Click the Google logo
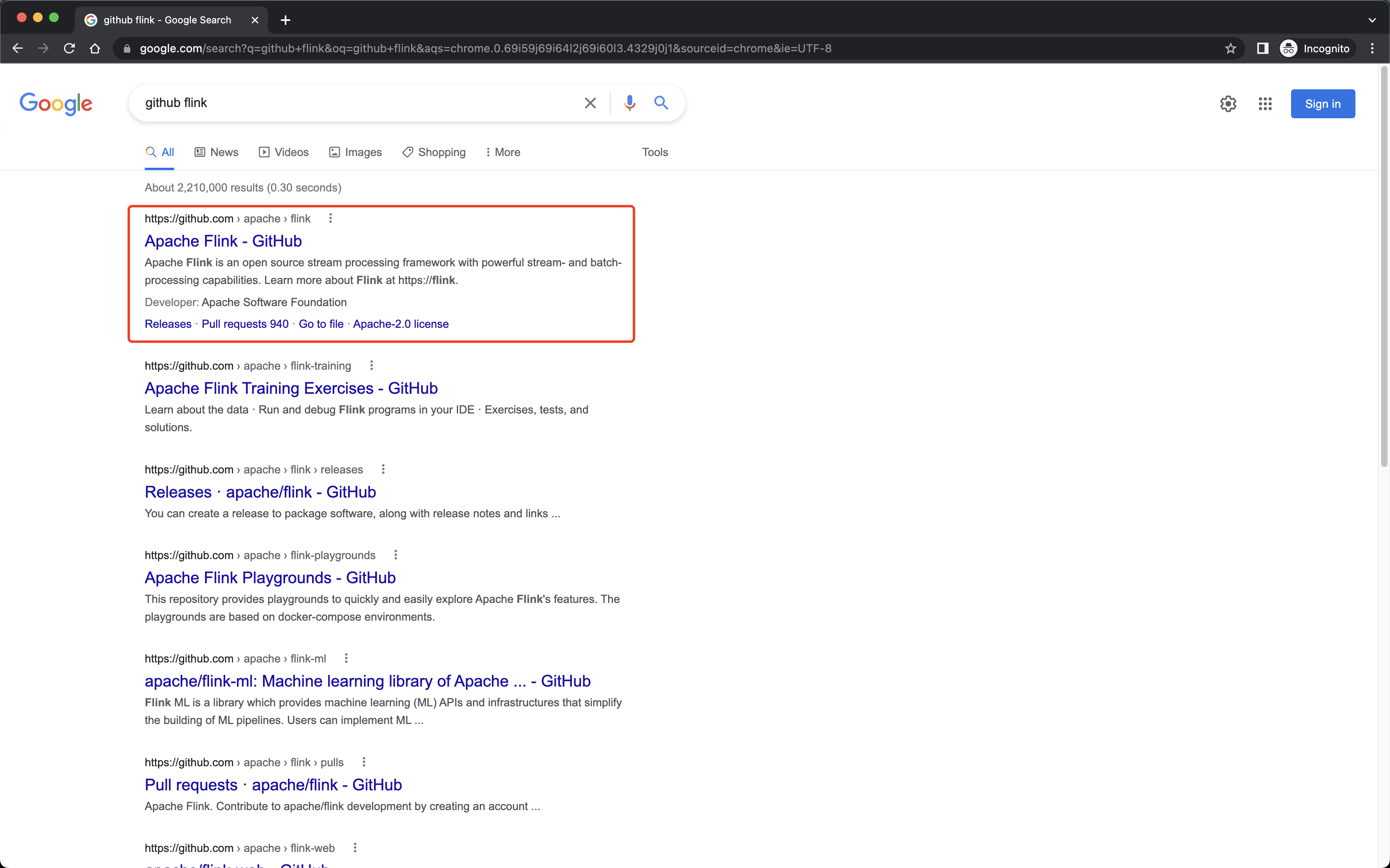The image size is (1390, 868). pyautogui.click(x=56, y=104)
